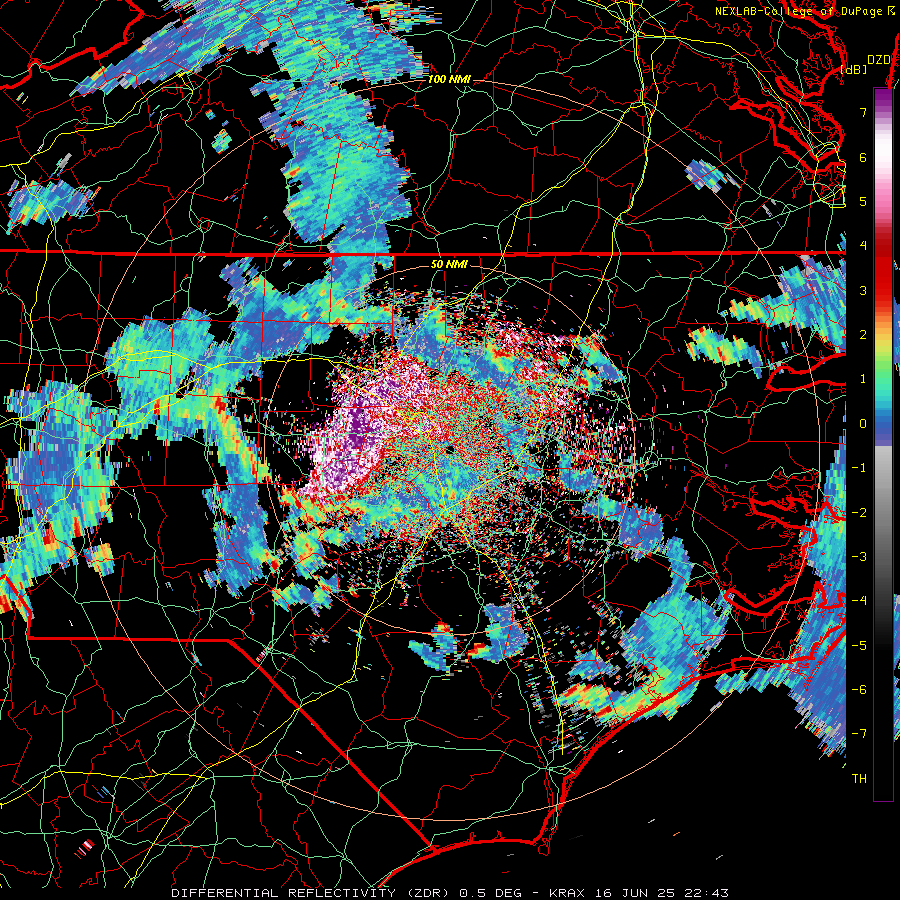Click the "TH" label below the color scale
This screenshot has height=900, width=900.
859,779
